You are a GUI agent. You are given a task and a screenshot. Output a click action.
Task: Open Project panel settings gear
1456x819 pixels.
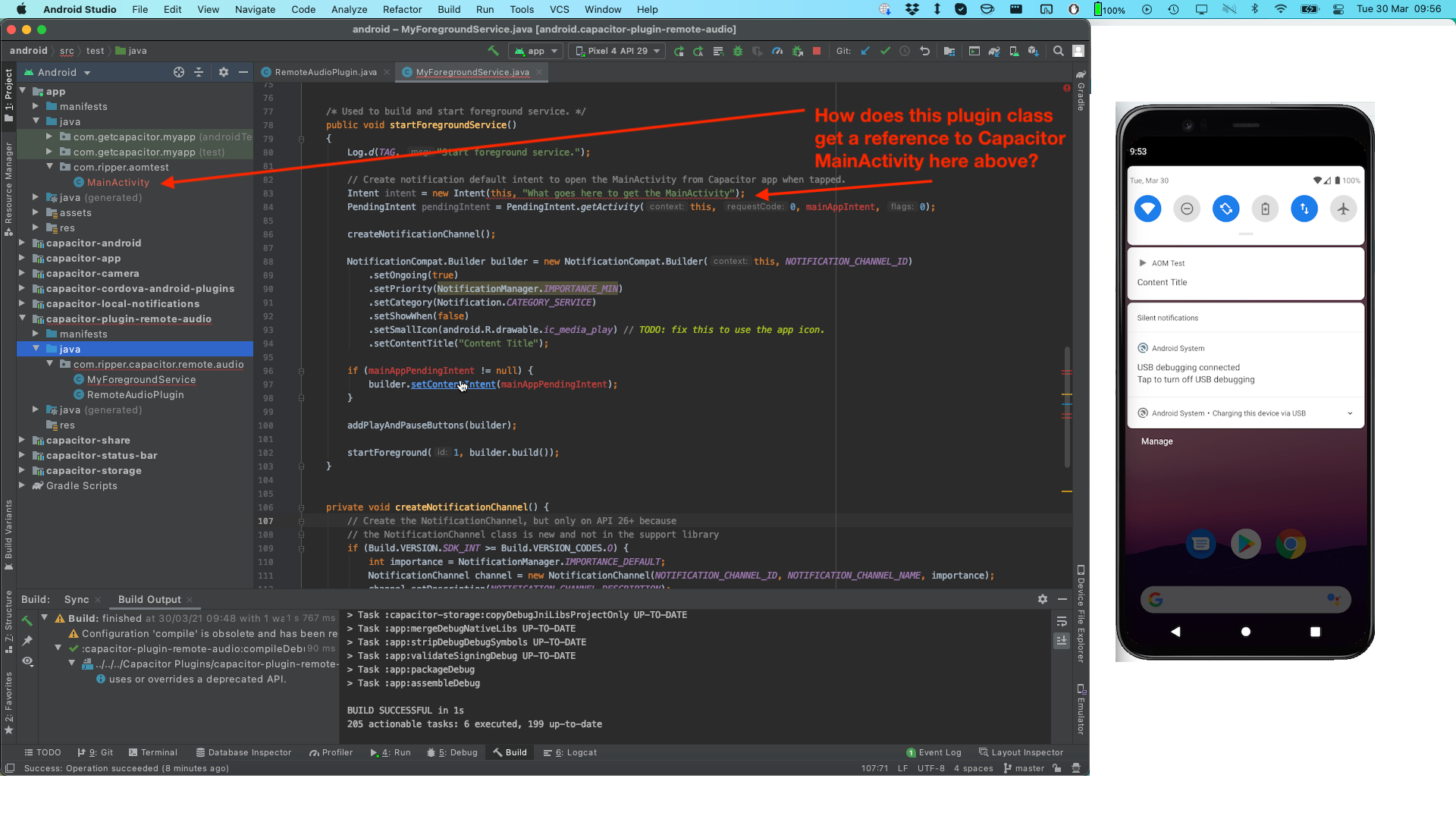click(223, 72)
